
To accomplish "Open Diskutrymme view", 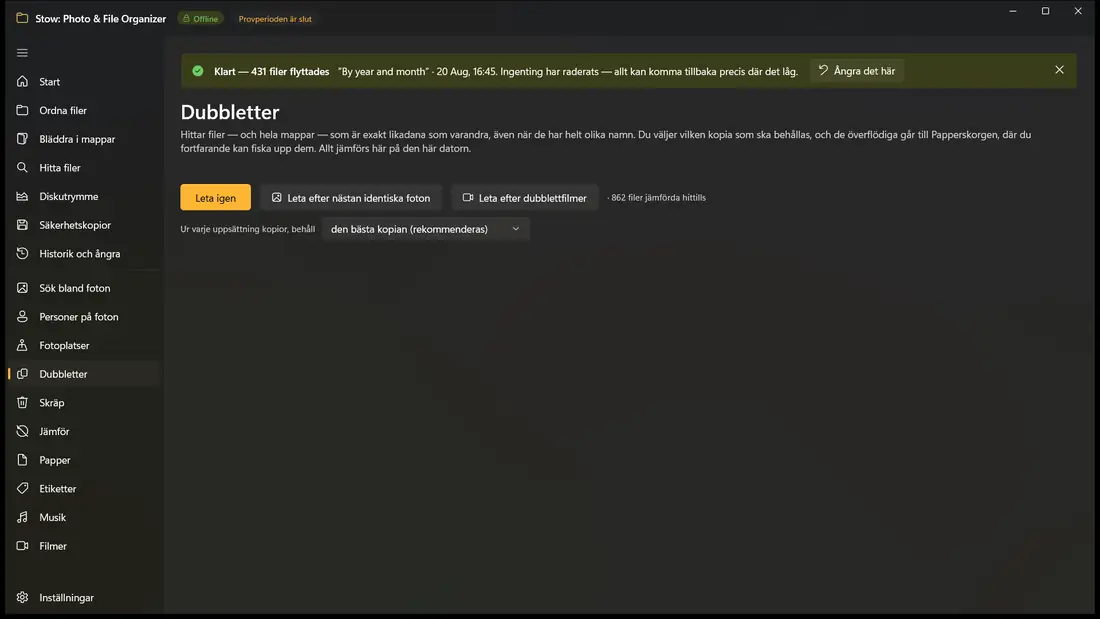I will 84,197.
